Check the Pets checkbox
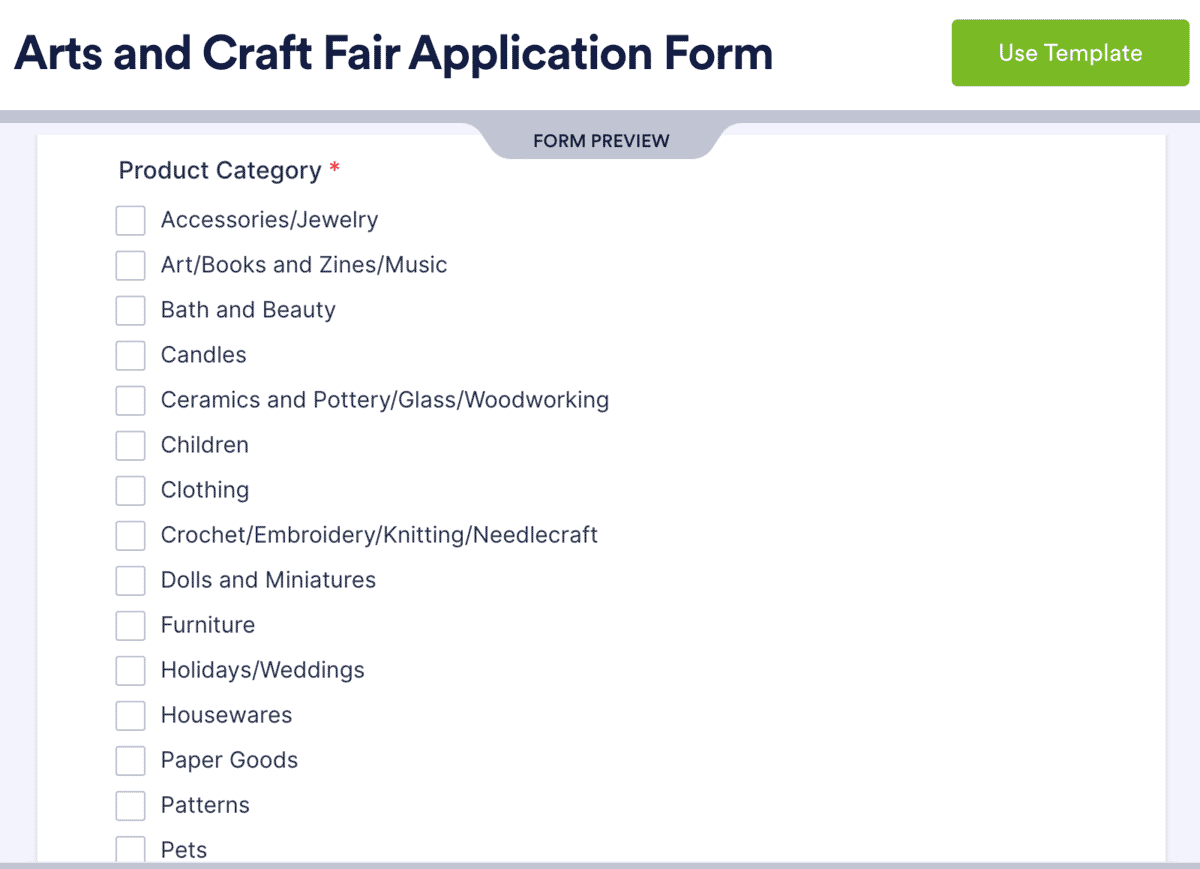The width and height of the screenshot is (1200, 869). [130, 849]
